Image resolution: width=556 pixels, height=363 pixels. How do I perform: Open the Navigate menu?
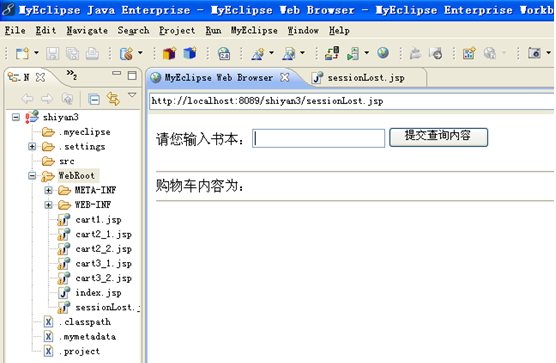(x=87, y=31)
